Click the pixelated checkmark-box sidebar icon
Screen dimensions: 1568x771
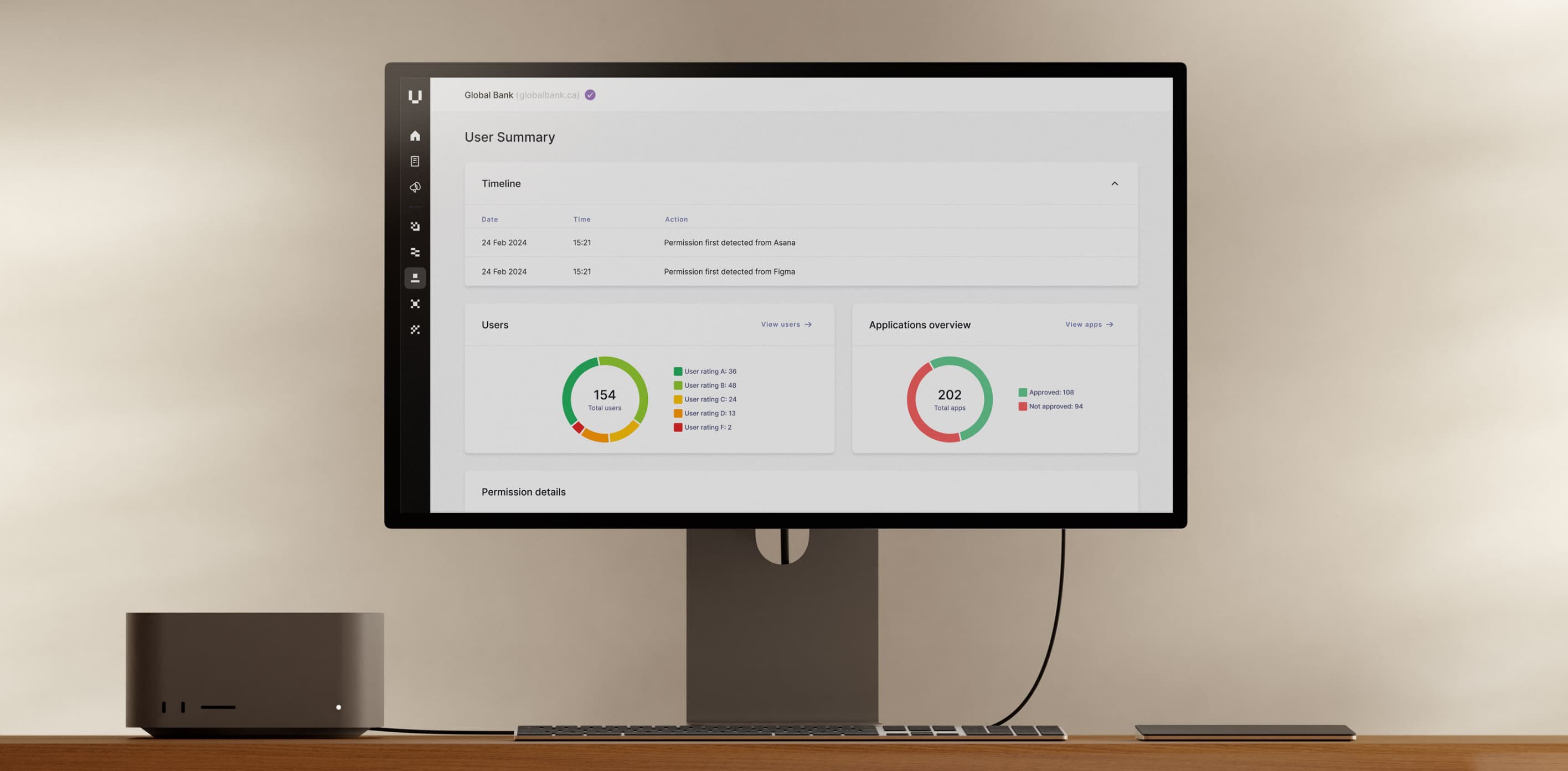[415, 227]
